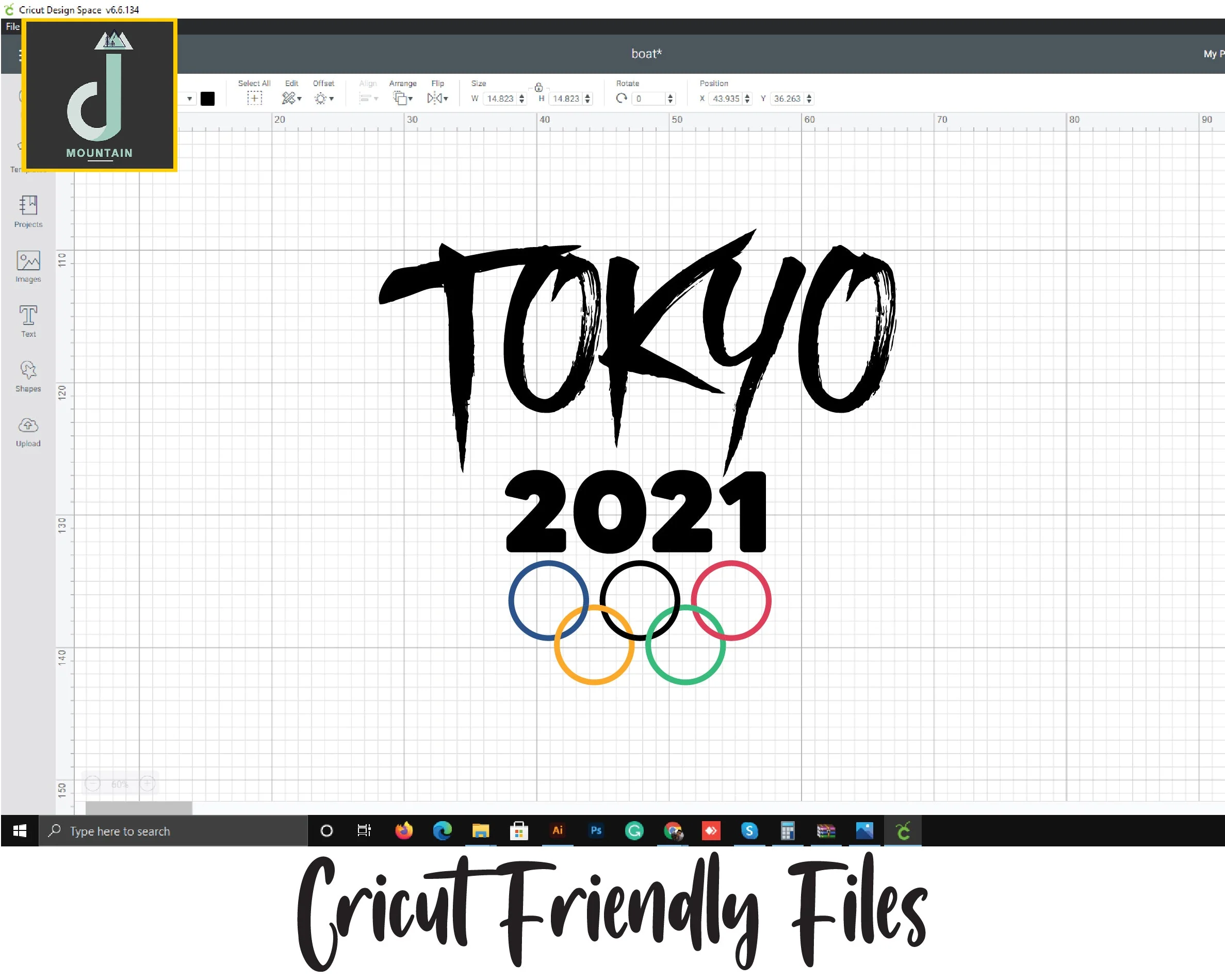Click the Offset tool icon
The image size is (1225, 980).
[x=320, y=99]
